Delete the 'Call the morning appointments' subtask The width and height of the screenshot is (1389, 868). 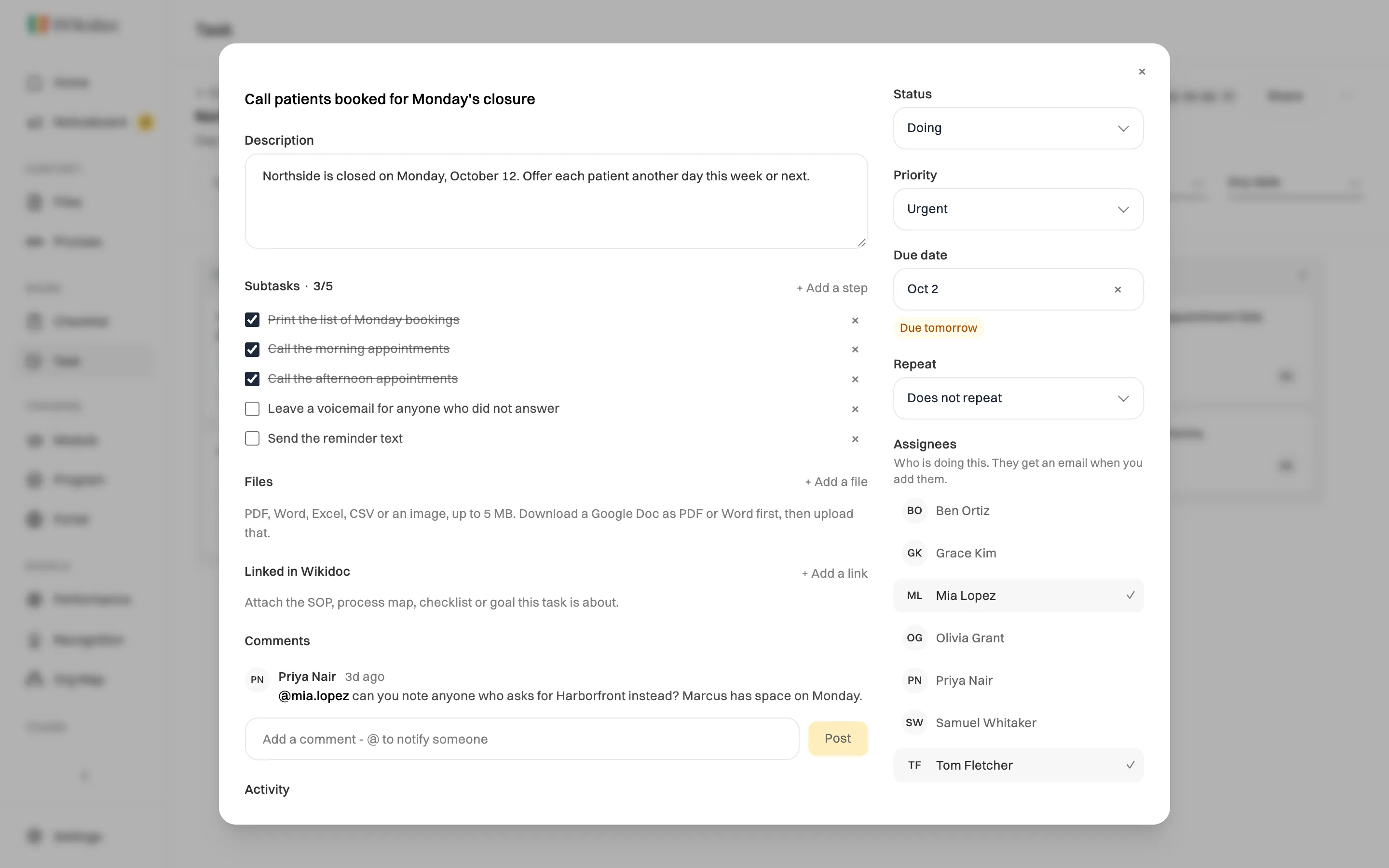(855, 349)
